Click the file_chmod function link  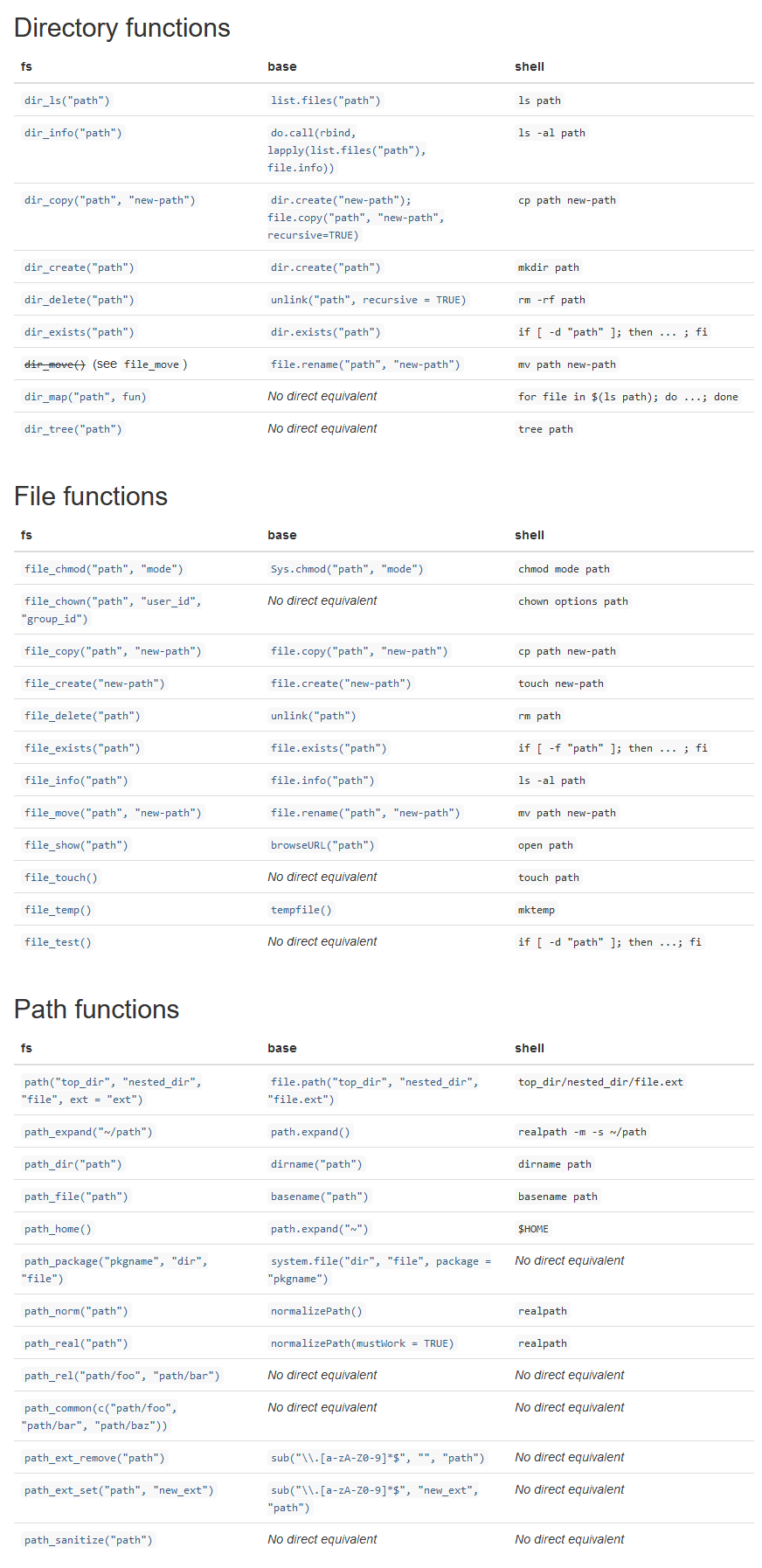pos(104,569)
